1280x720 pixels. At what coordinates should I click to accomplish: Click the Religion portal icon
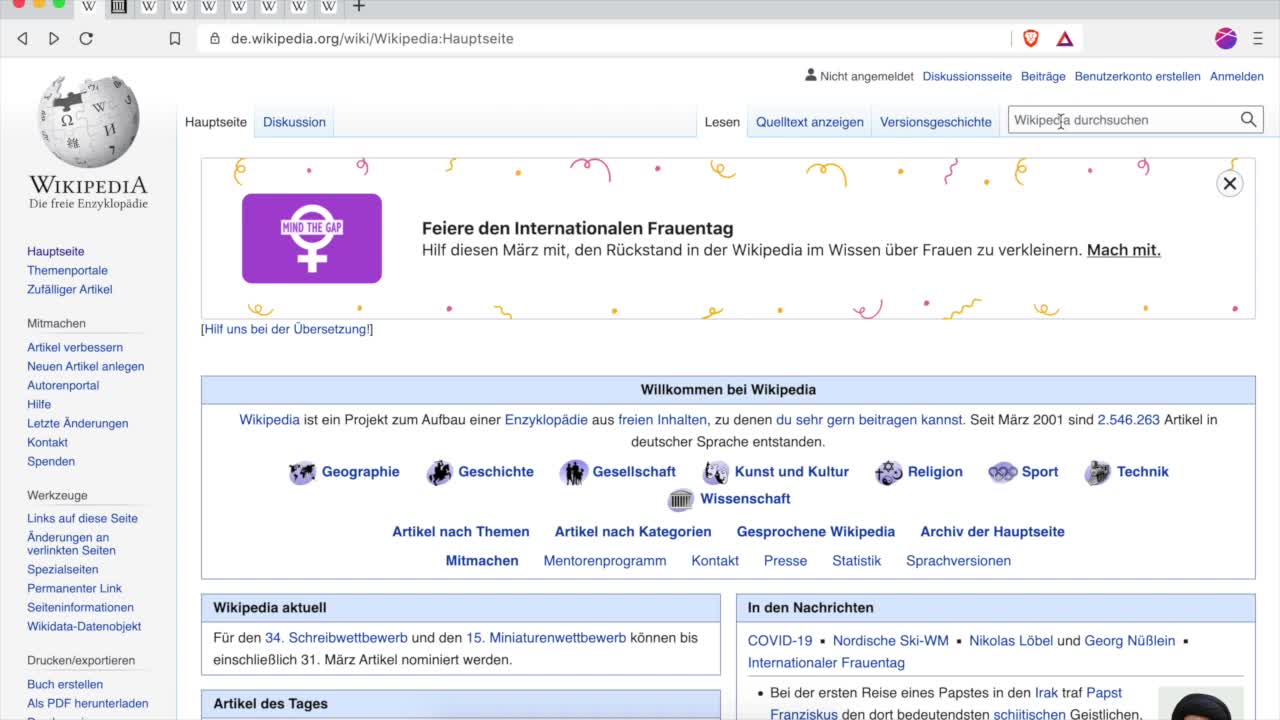889,473
